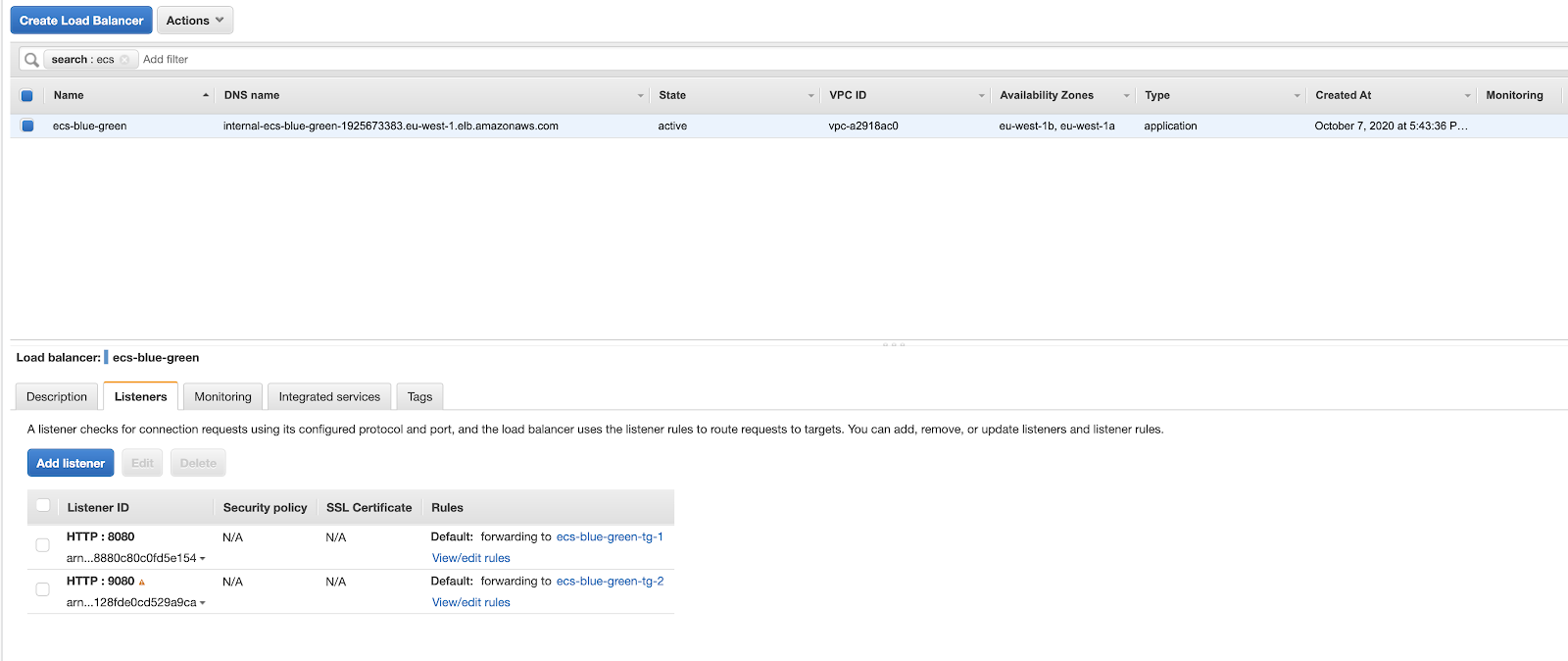Expand the arn...8880c80c0fd5e154 ARN dropdown

pos(203,559)
